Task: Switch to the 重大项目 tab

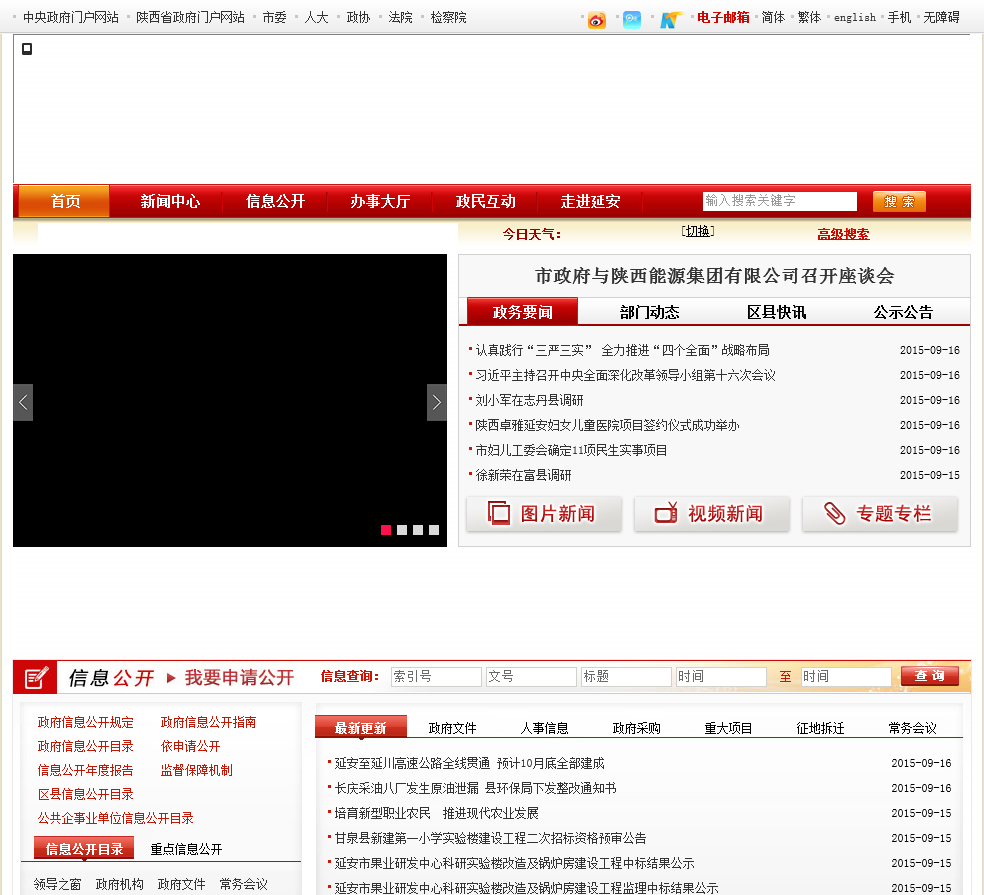Action: tap(728, 728)
